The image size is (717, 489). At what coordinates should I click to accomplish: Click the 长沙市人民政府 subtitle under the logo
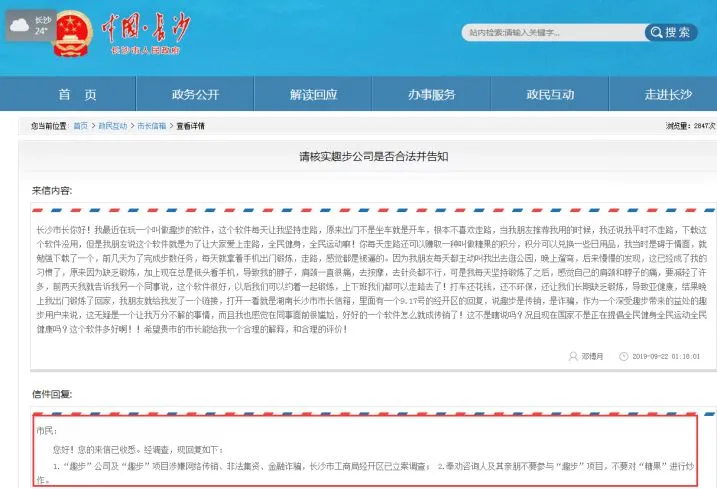[145, 50]
